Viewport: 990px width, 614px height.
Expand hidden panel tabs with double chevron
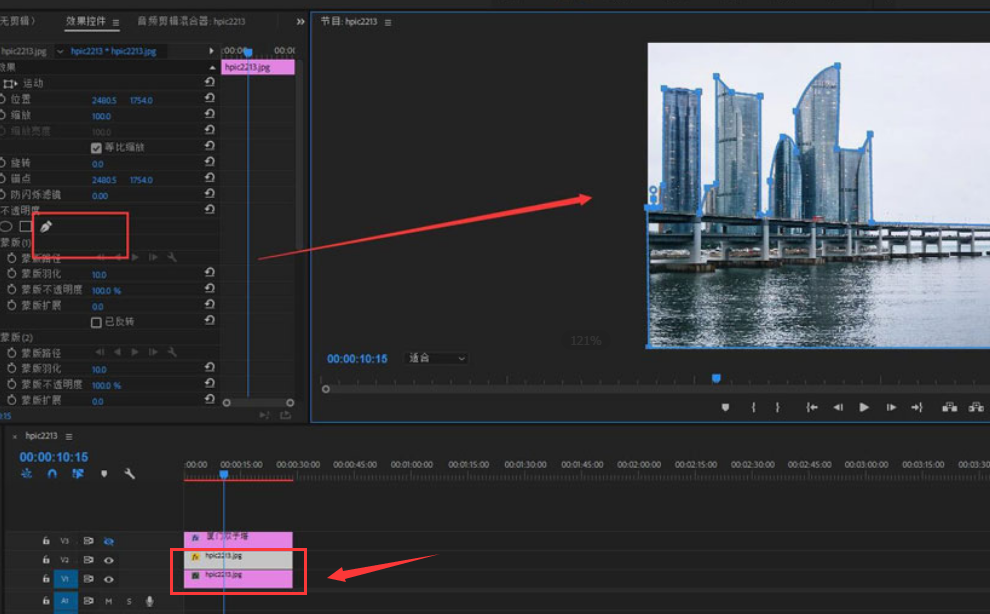[x=301, y=21]
